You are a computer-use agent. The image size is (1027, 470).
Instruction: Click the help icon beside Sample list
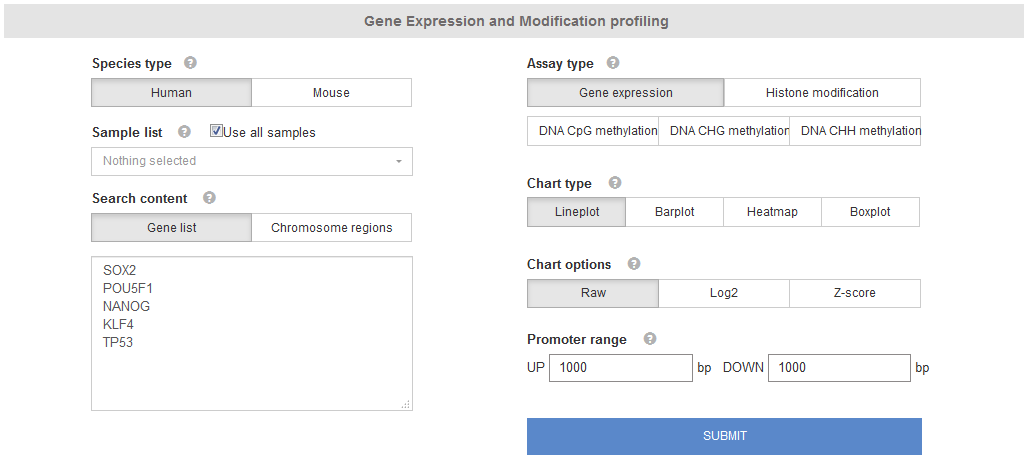click(184, 132)
